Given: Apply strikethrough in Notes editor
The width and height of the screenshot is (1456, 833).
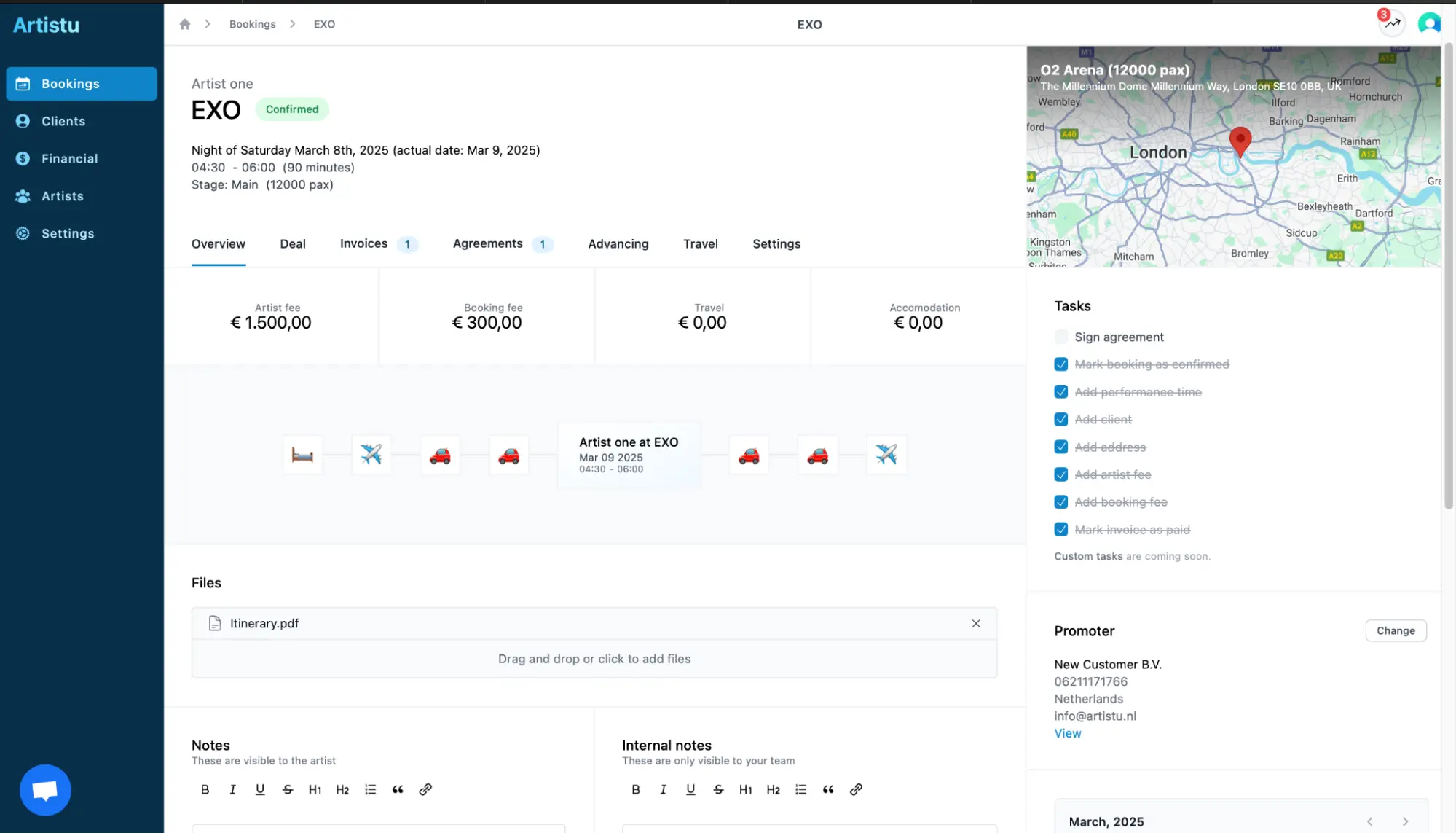Looking at the screenshot, I should click(x=288, y=789).
